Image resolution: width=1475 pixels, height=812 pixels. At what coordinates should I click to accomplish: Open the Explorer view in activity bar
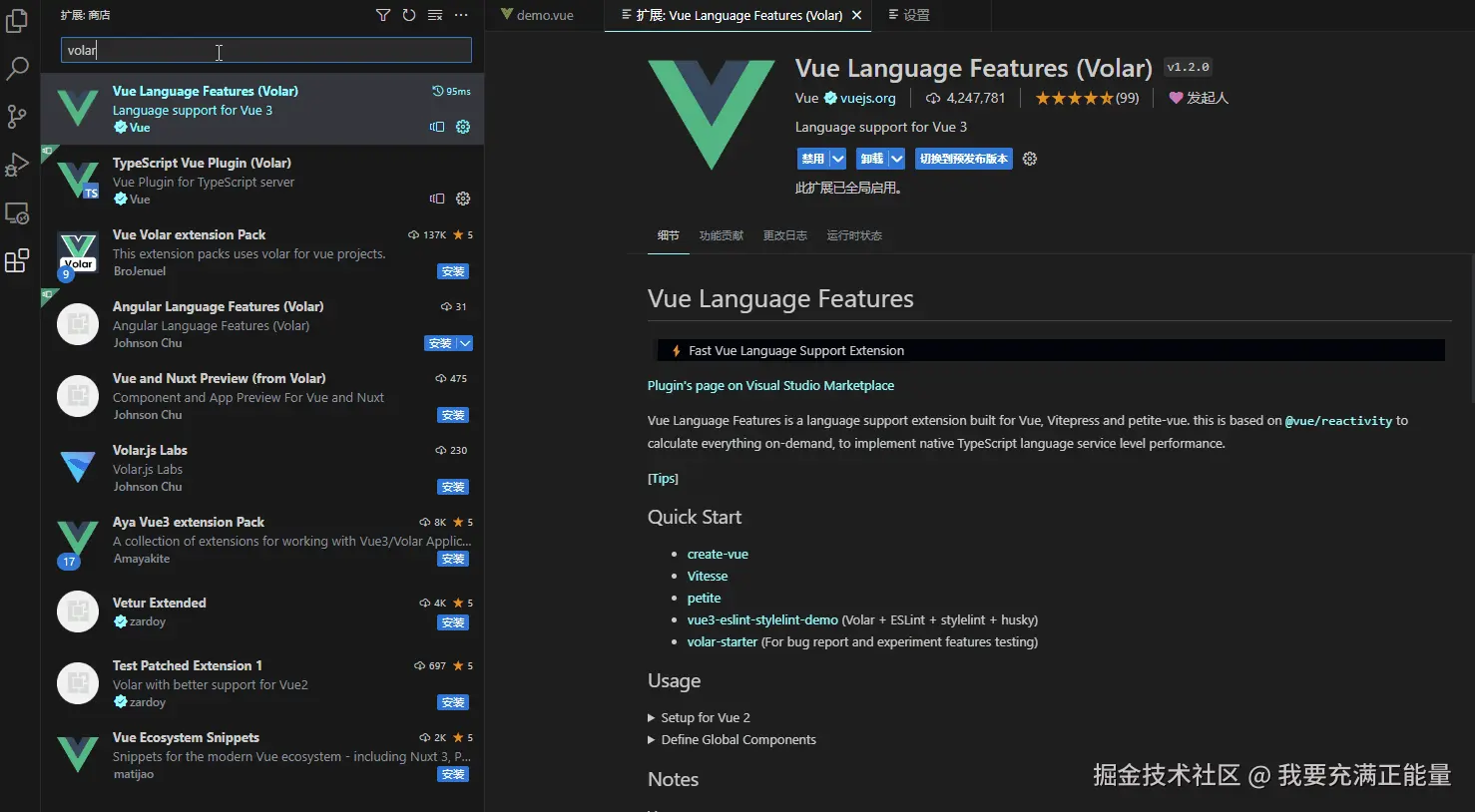click(x=17, y=21)
